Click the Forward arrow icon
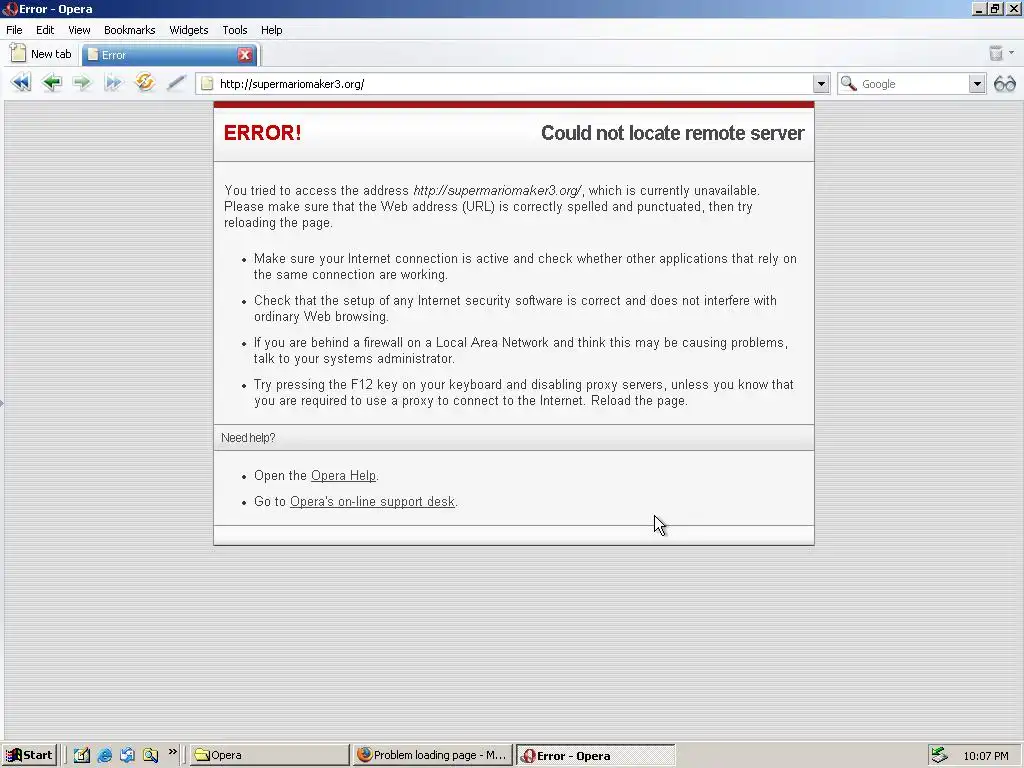Screen dimensions: 1024x768 pyautogui.click(x=82, y=83)
